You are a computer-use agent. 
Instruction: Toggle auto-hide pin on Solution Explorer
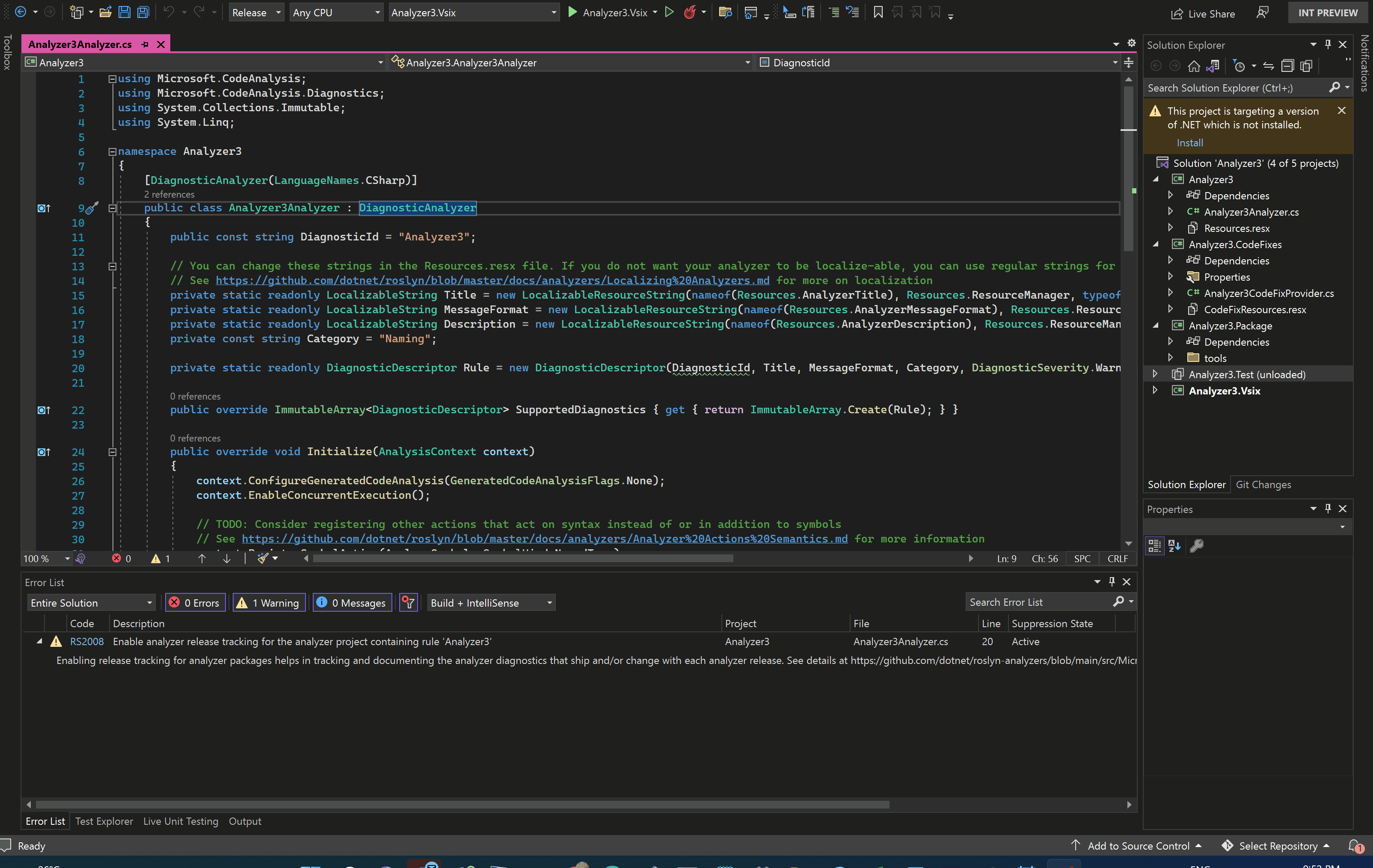[x=1327, y=44]
